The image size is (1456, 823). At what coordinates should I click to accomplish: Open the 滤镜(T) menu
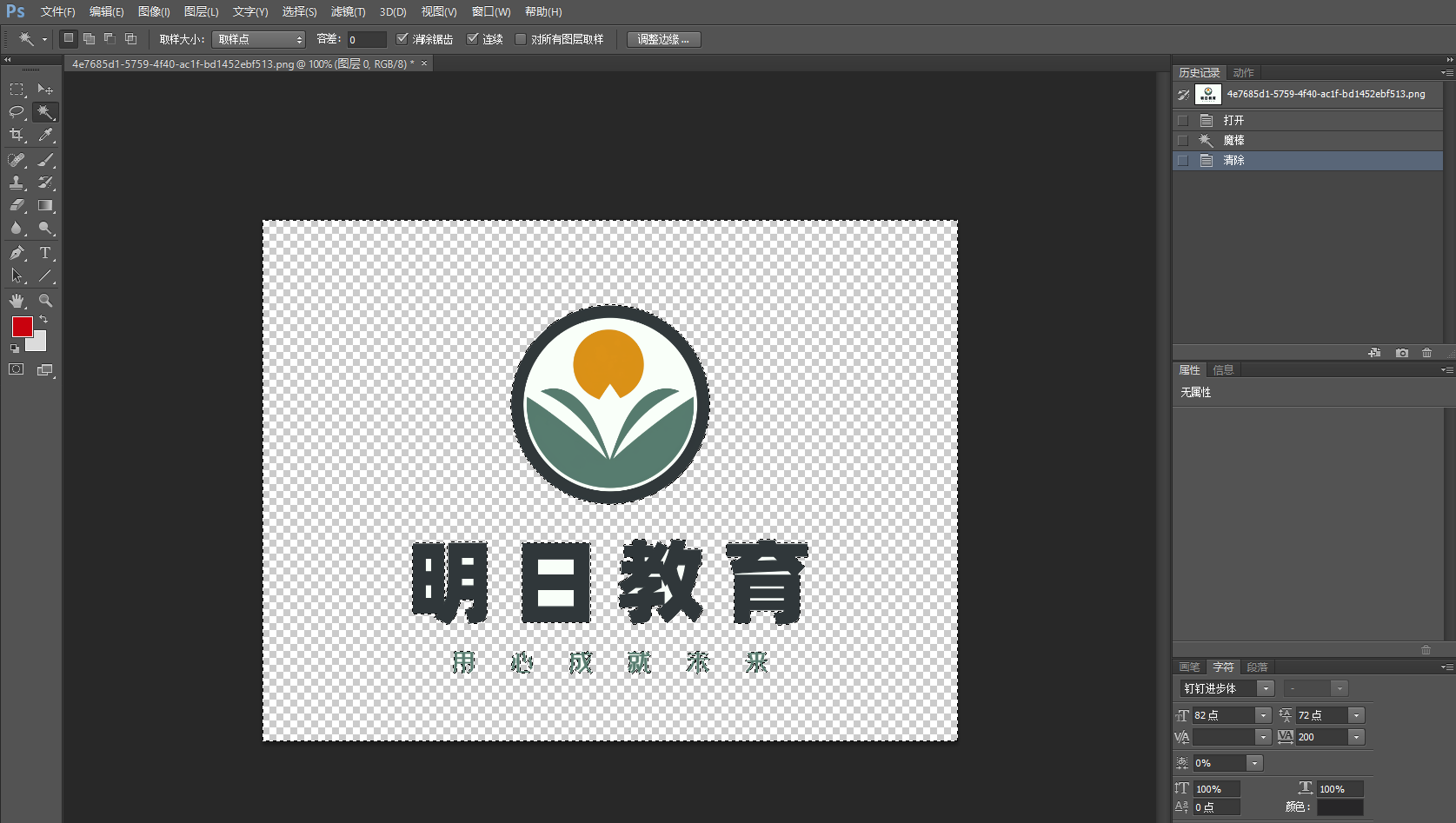click(x=348, y=11)
